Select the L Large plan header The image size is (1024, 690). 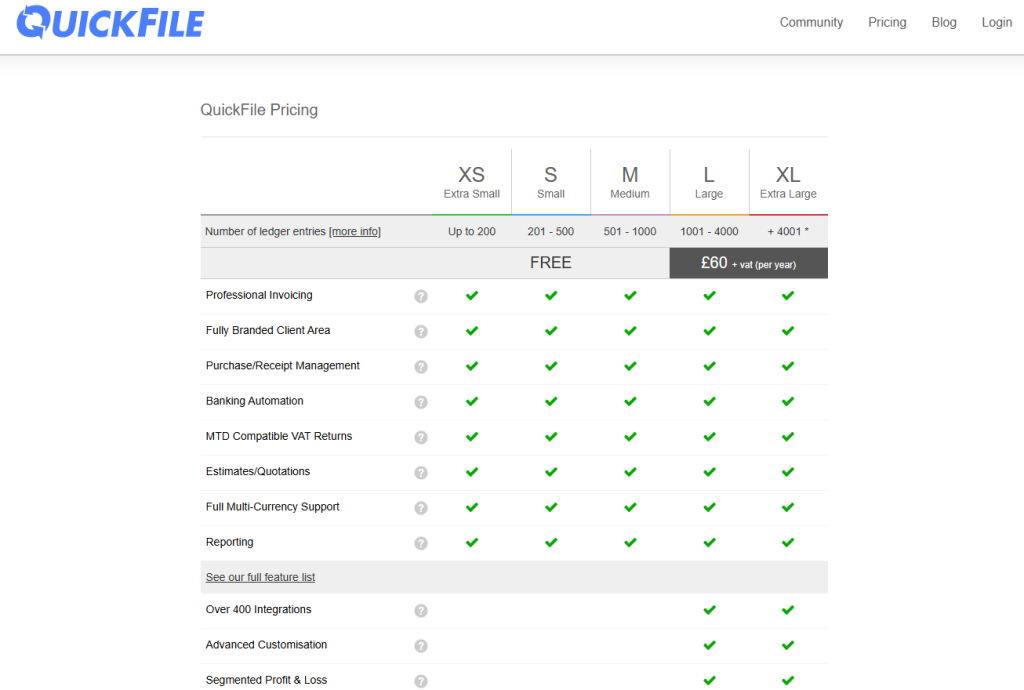pos(709,182)
